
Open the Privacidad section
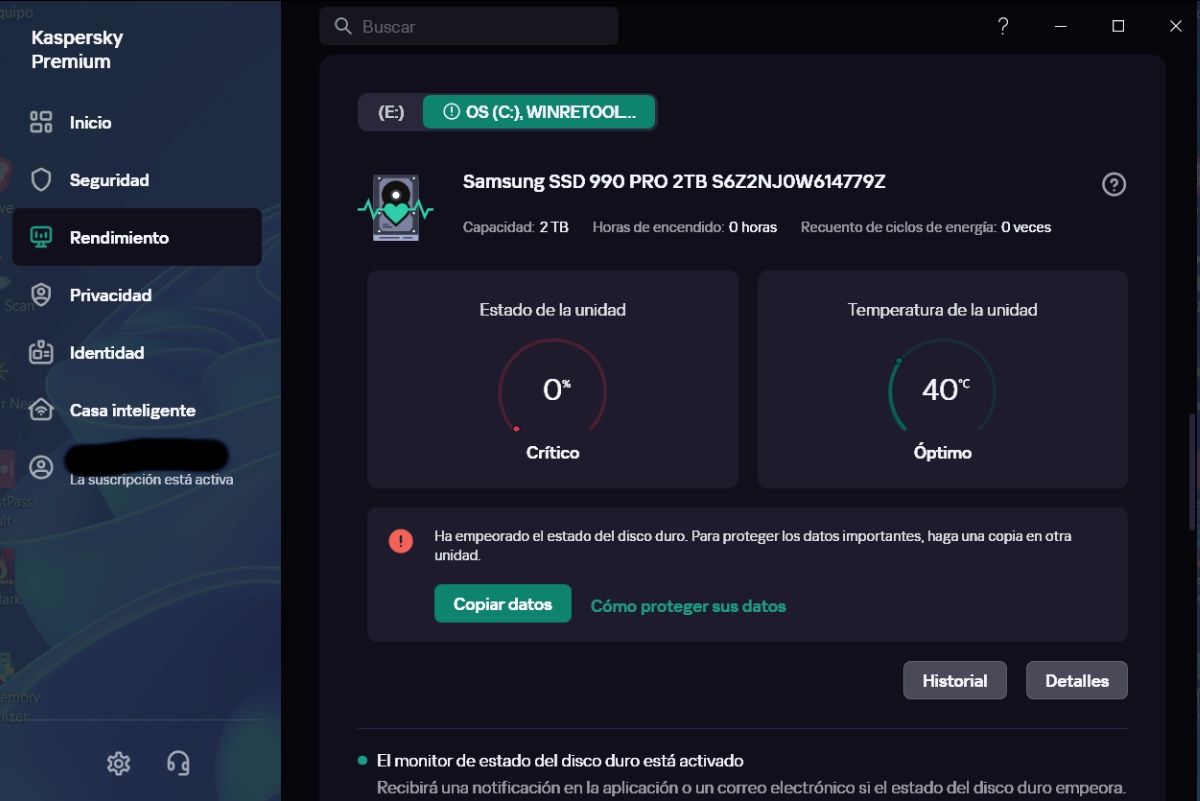pos(136,295)
